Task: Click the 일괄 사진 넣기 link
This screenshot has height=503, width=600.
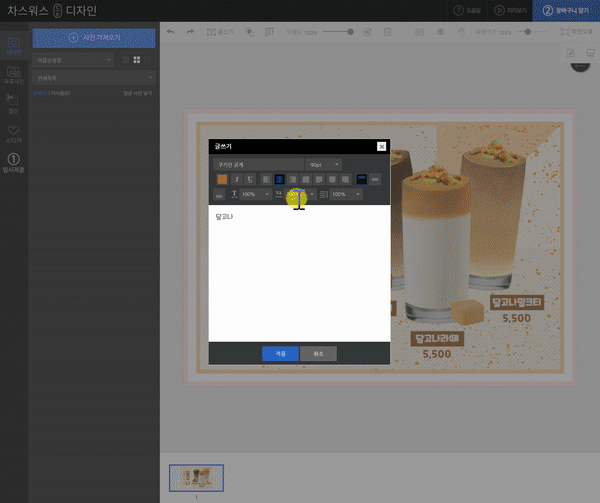Action: [x=137, y=93]
